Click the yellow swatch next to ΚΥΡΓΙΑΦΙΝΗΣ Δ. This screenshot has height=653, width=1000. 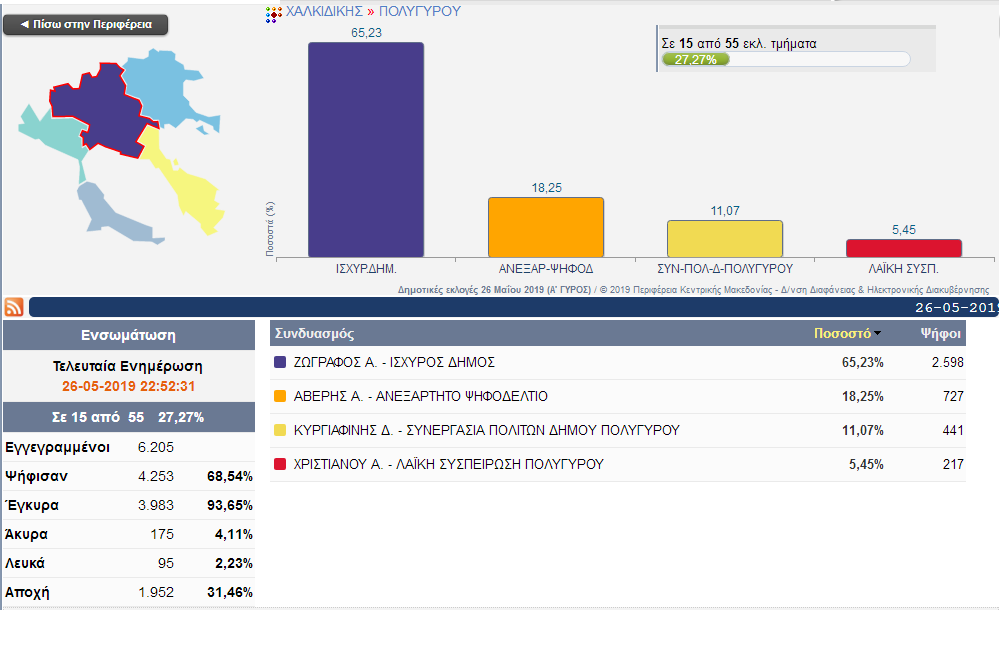pyautogui.click(x=280, y=431)
